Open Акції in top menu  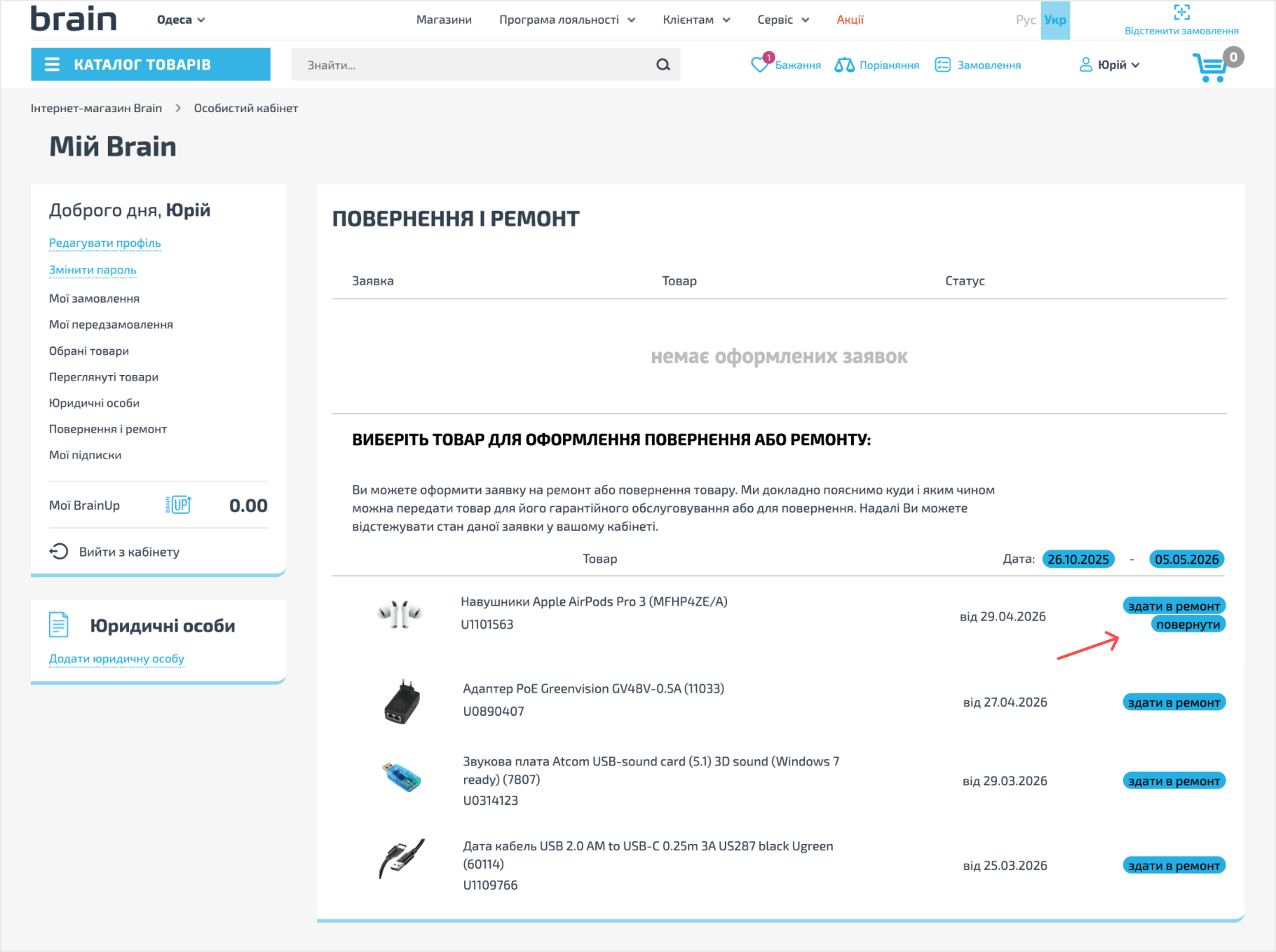pos(850,20)
